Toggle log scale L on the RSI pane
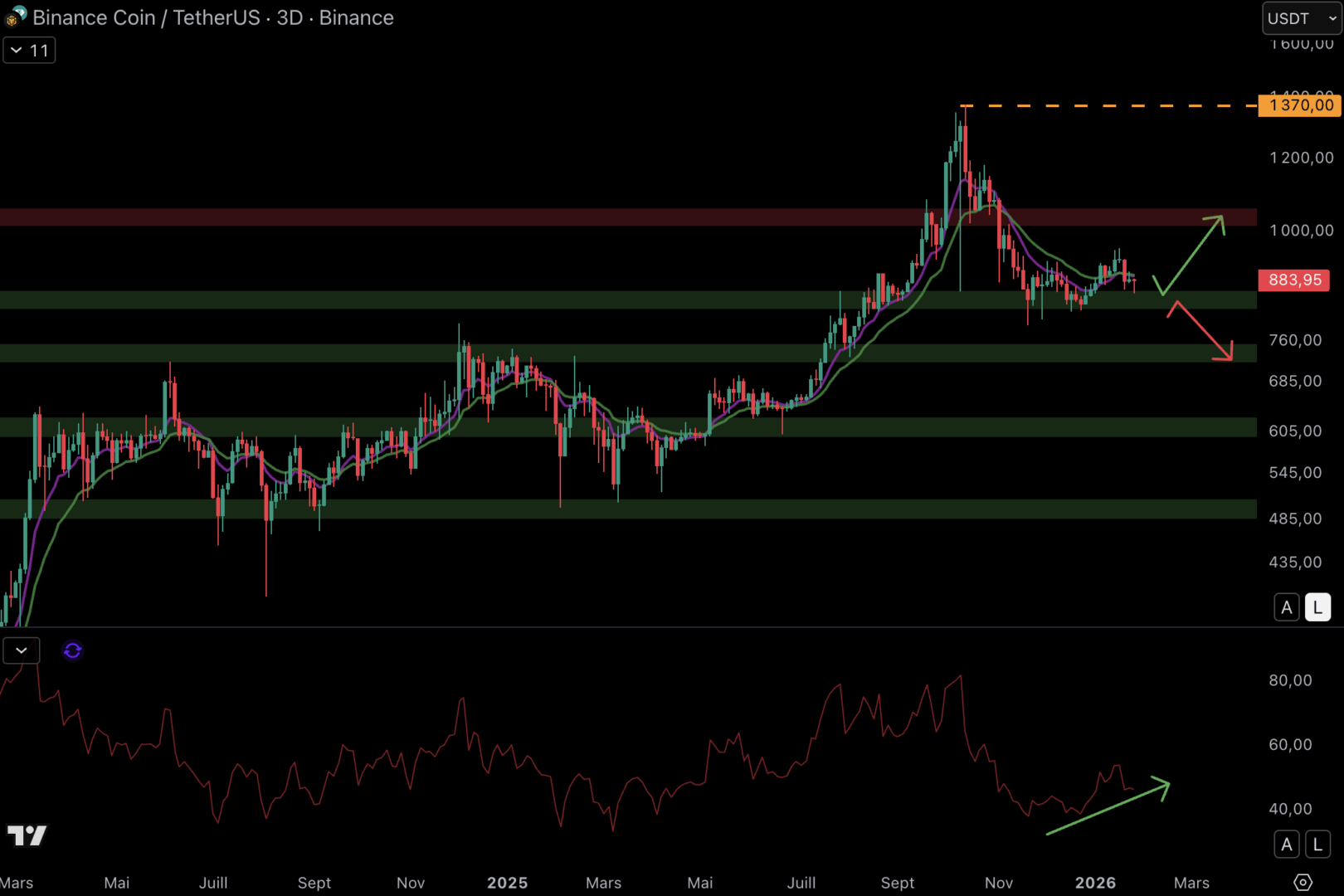This screenshot has height=896, width=1344. point(1317,845)
